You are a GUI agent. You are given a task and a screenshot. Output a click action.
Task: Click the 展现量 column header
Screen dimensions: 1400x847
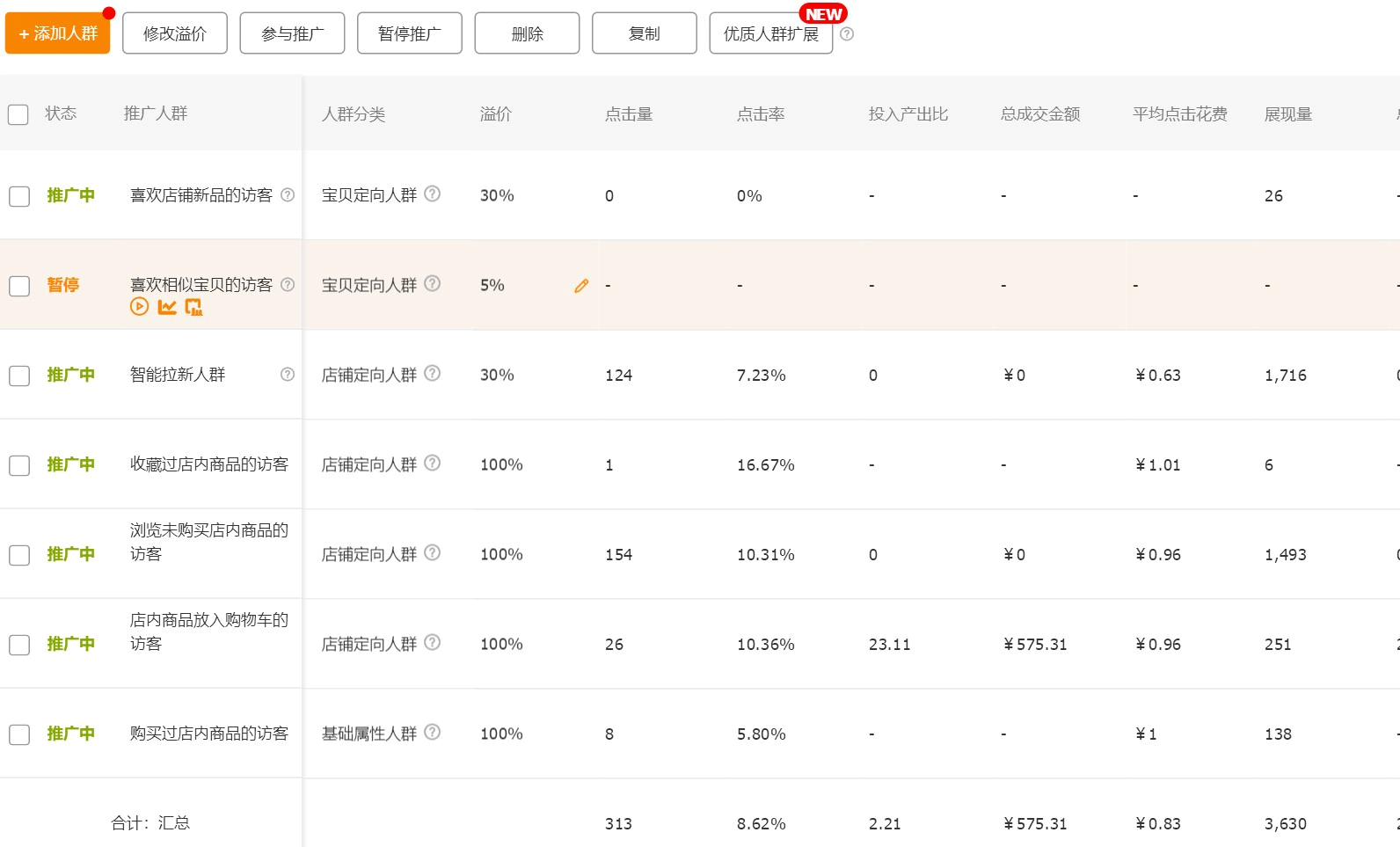pos(1287,114)
